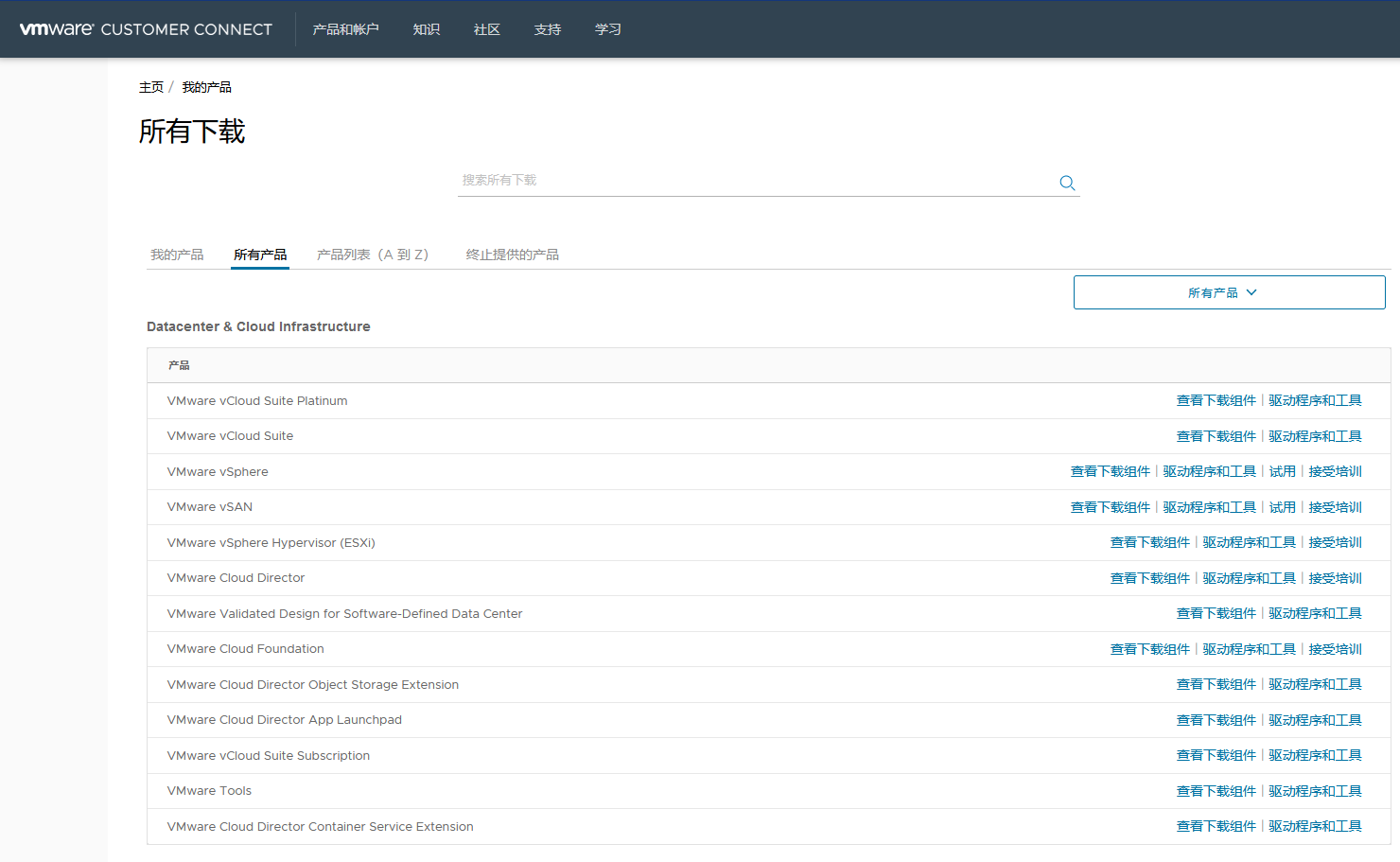The height and width of the screenshot is (862, 1400).
Task: Open drivers and tools for vCloud Suite Platinum
Action: point(1315,400)
